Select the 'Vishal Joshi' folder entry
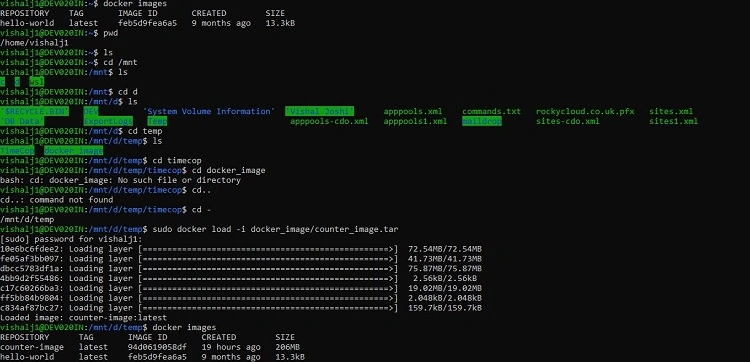Viewport: 750px width, 362px height. (319, 111)
